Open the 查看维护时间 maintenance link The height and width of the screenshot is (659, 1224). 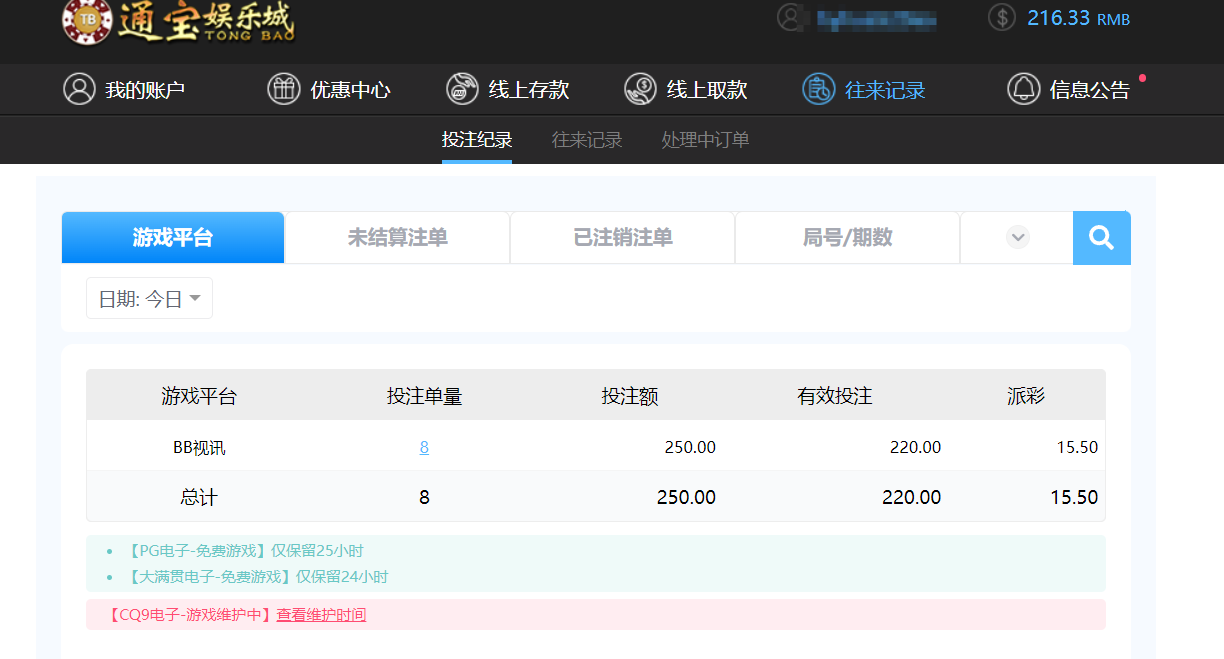(320, 615)
